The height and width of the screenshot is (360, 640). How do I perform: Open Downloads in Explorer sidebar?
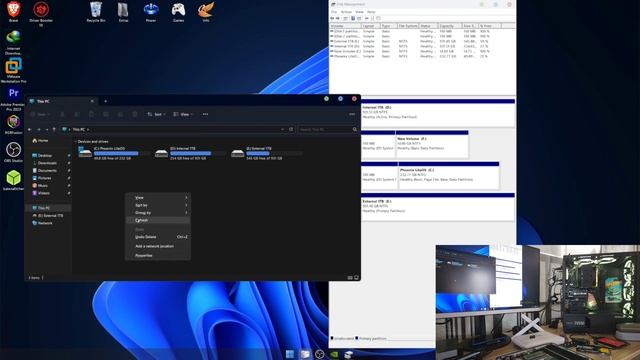(x=47, y=163)
